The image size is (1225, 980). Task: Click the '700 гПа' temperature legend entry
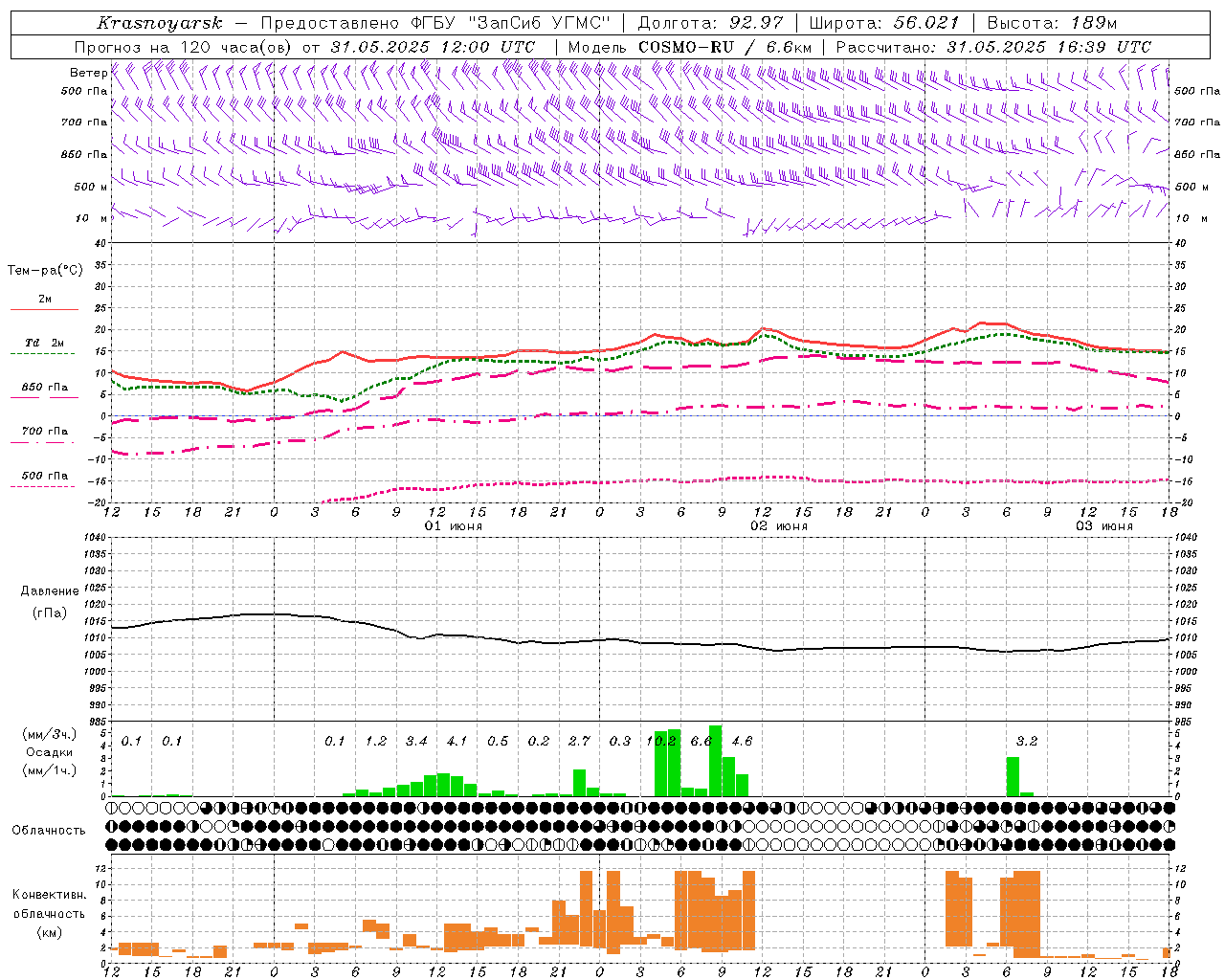tap(44, 432)
